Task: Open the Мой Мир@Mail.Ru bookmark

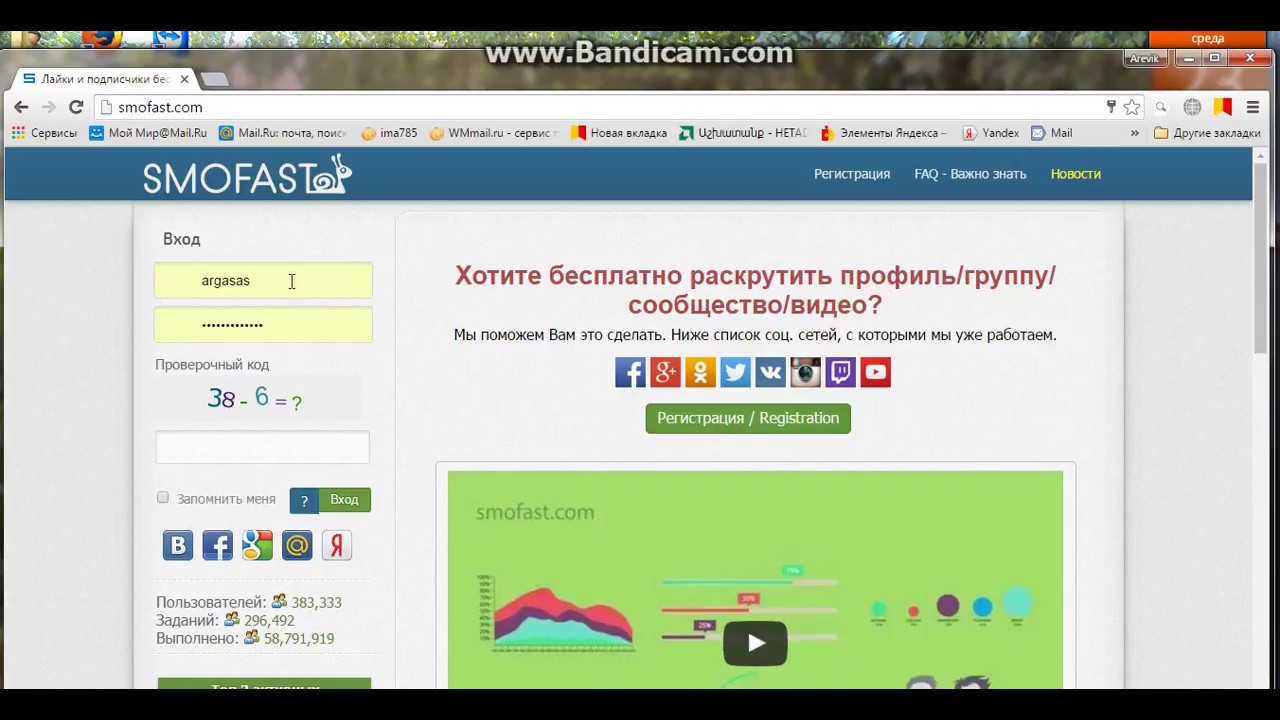Action: coord(148,133)
